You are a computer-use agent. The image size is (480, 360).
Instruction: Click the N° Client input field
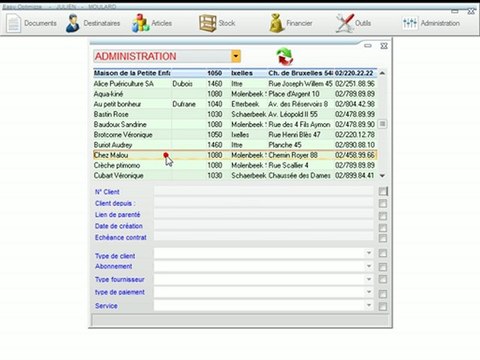tap(264, 191)
